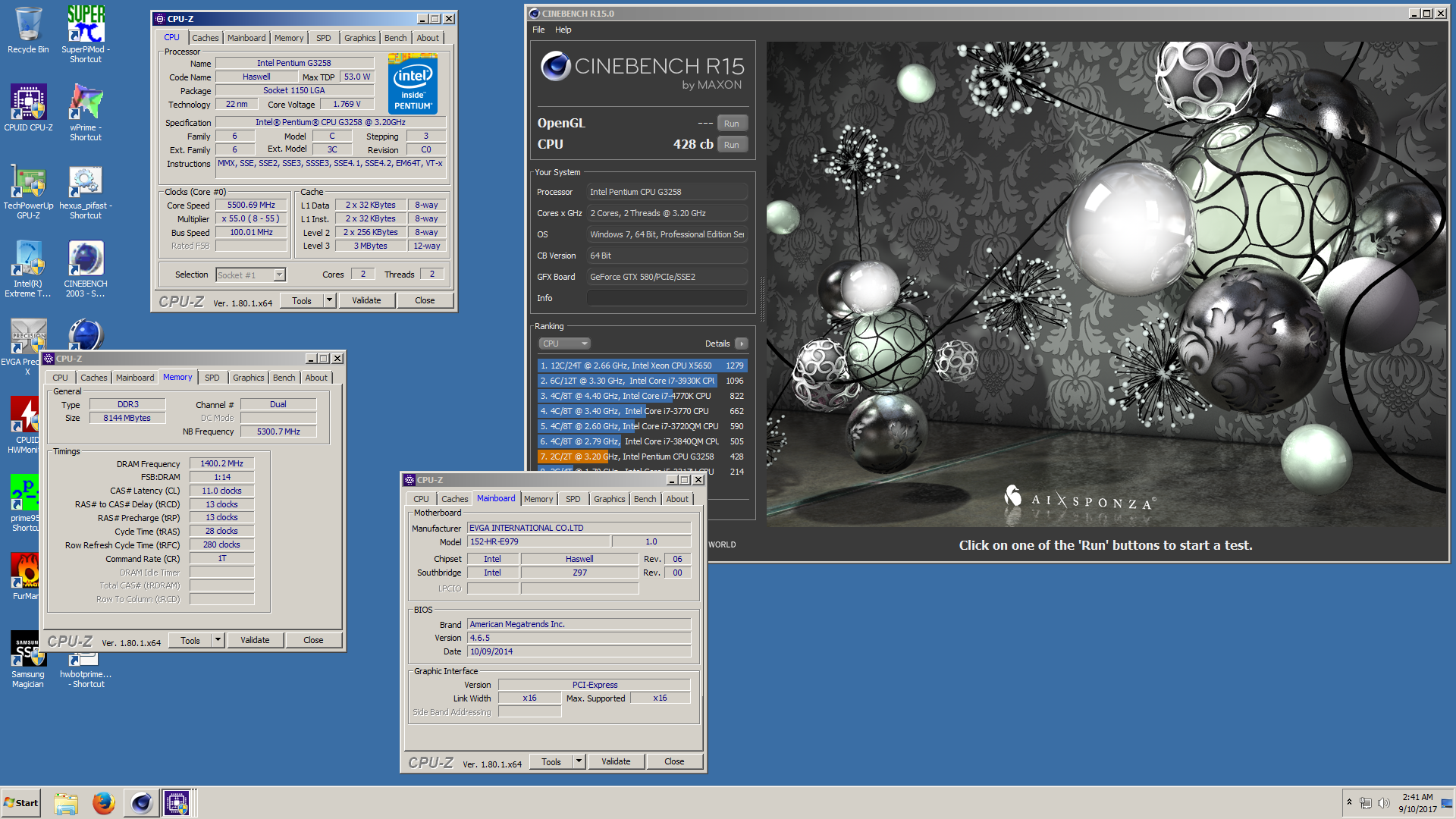This screenshot has width=1456, height=819.
Task: Click the Cinebench R15 logo sphere
Action: [x=556, y=67]
